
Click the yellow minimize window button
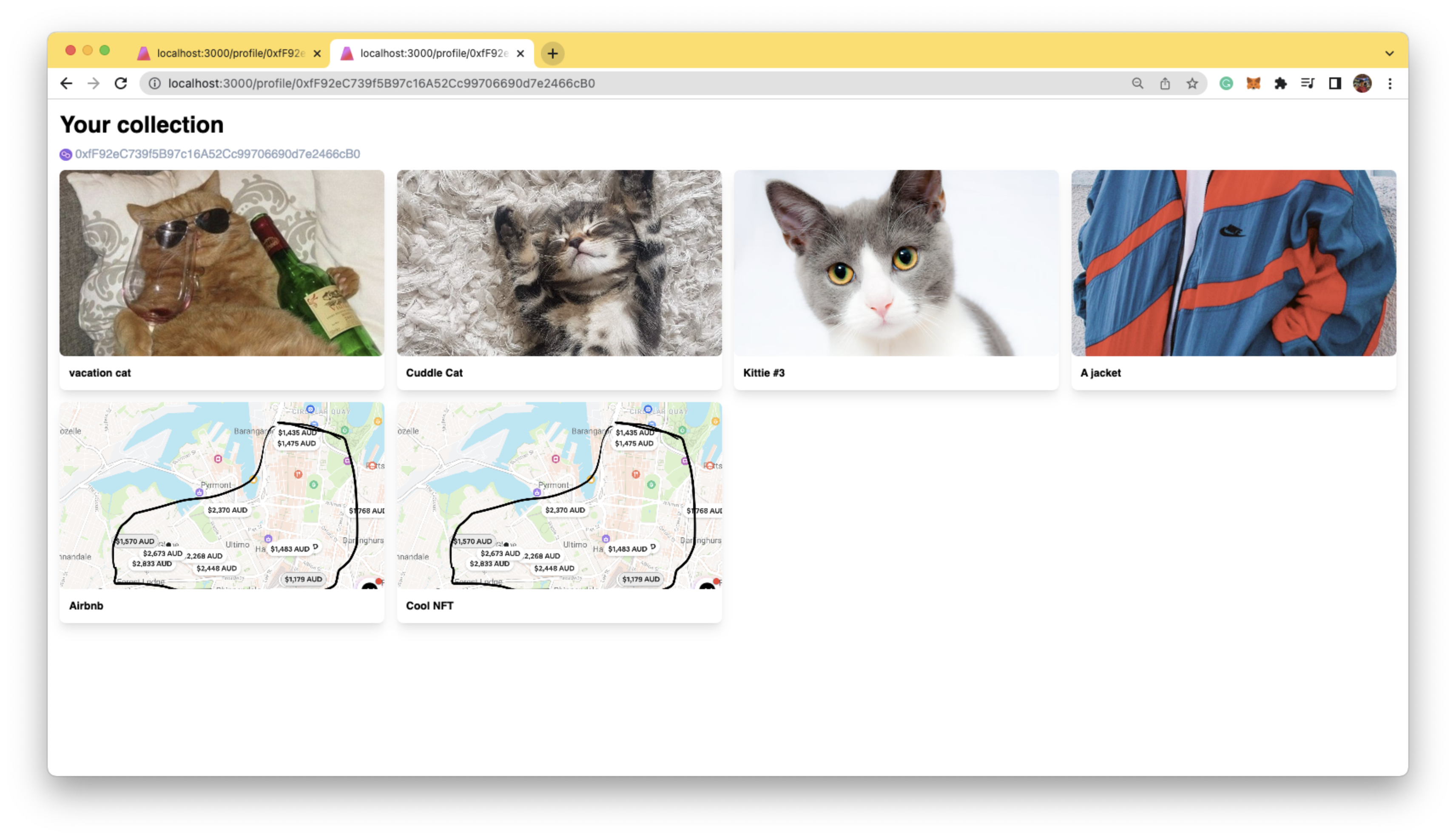pyautogui.click(x=88, y=51)
